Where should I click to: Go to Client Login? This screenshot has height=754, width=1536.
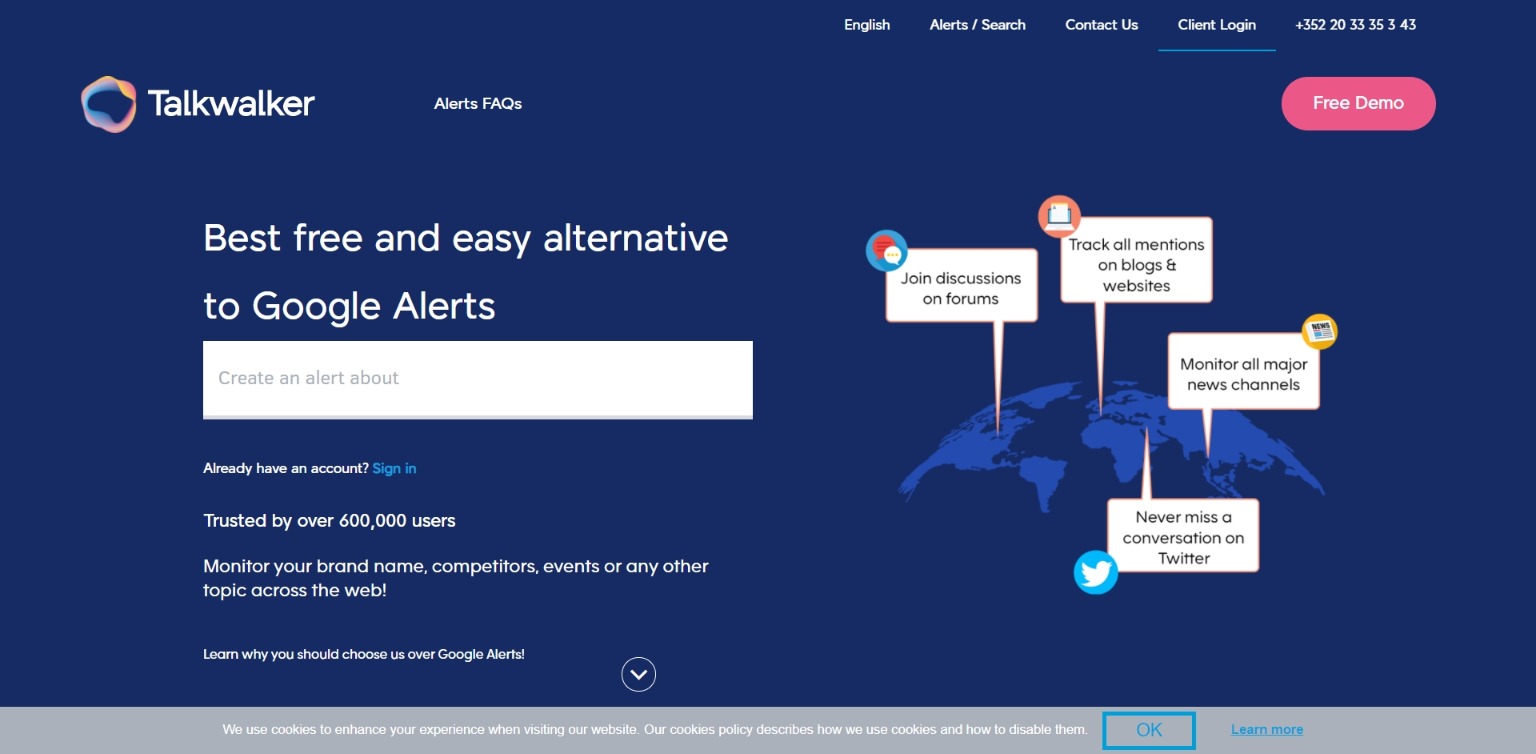click(x=1217, y=25)
